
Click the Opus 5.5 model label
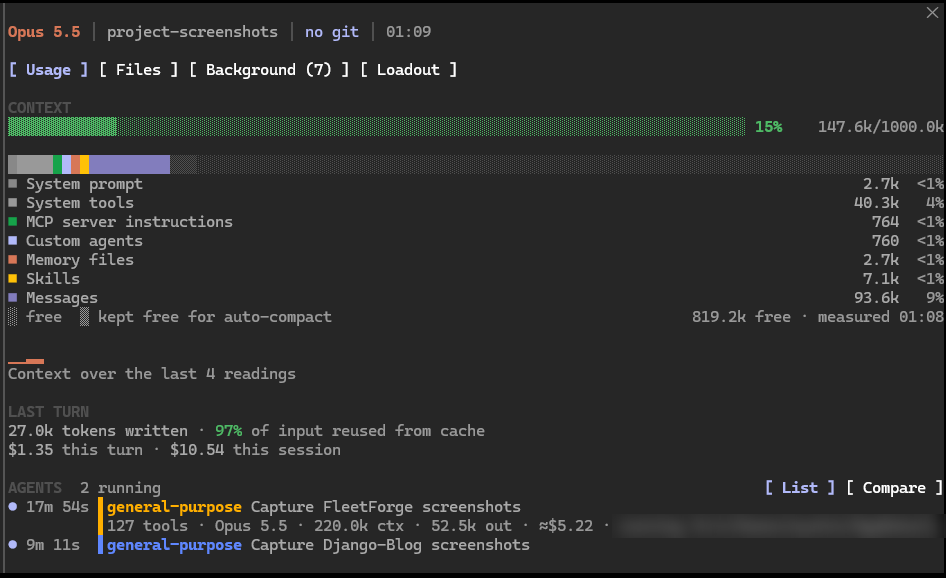coord(44,32)
